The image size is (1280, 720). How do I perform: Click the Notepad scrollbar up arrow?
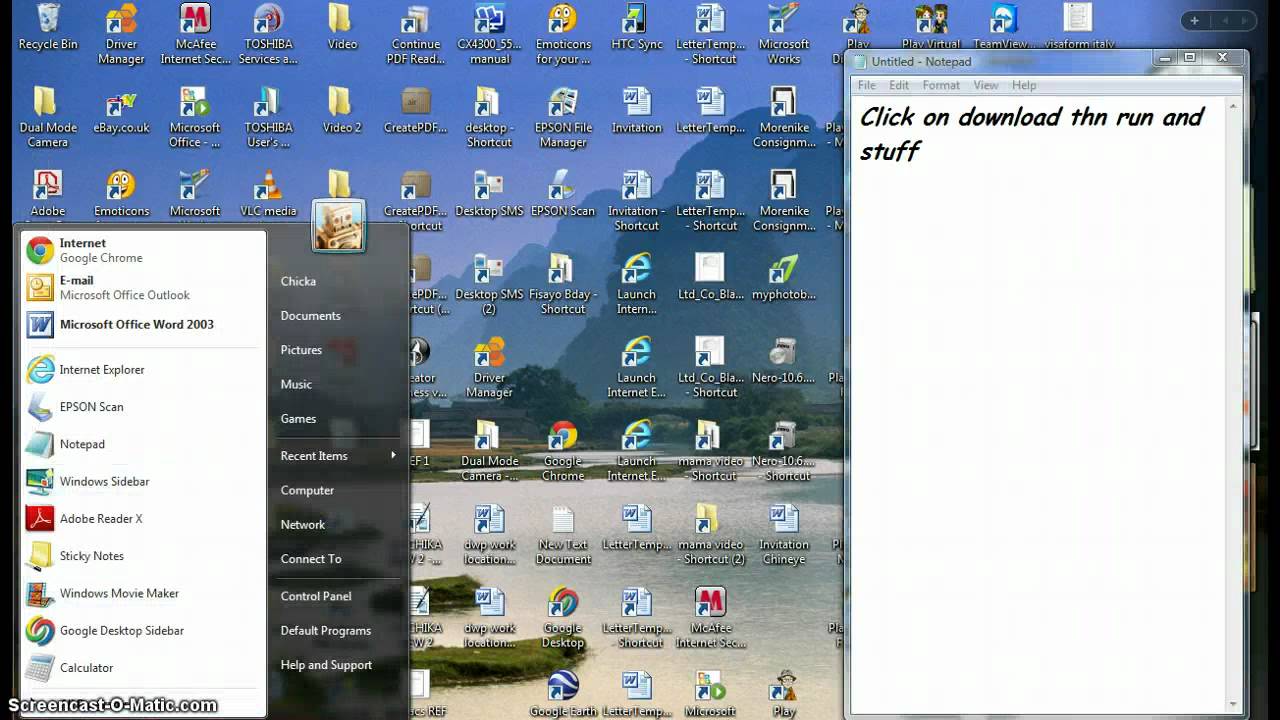point(1234,104)
